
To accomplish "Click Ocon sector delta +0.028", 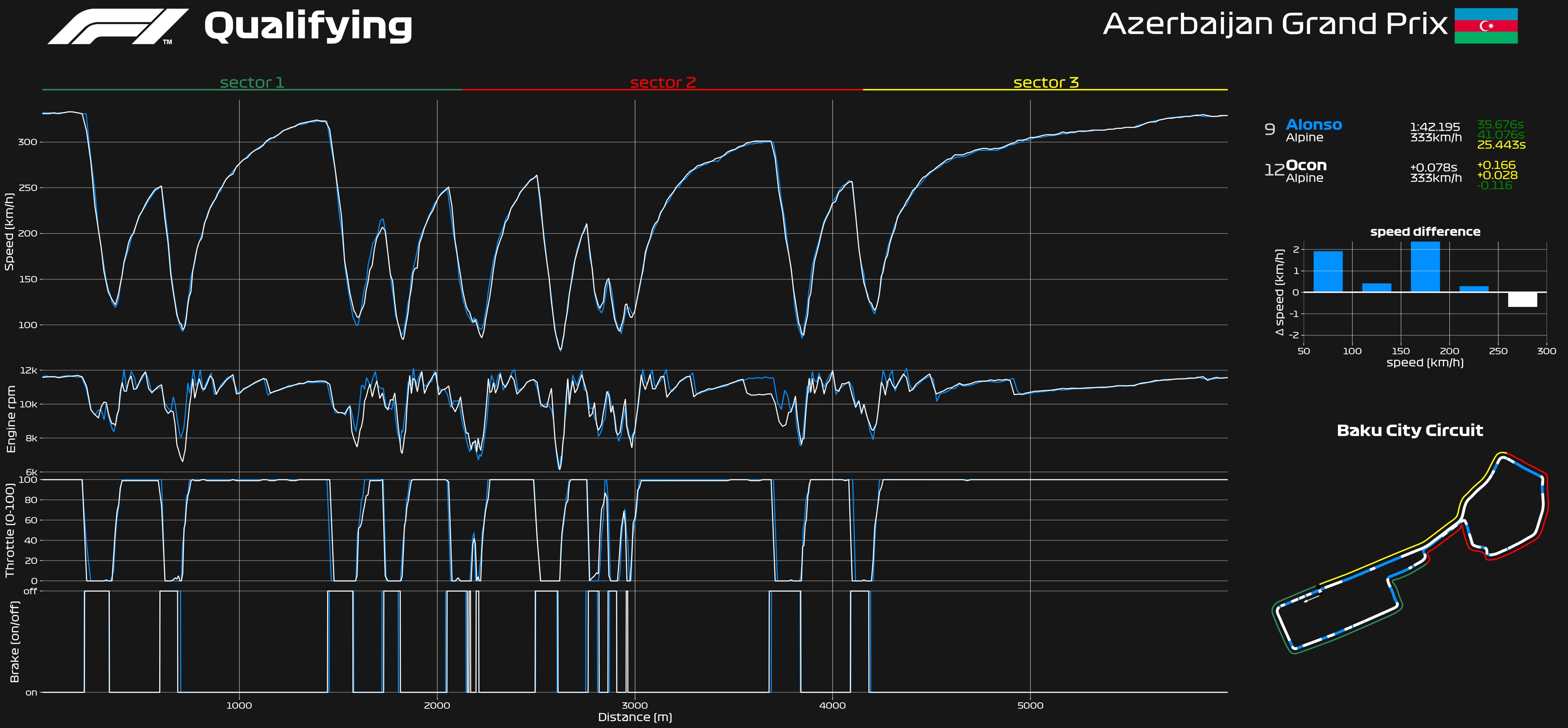I will pos(1498,175).
